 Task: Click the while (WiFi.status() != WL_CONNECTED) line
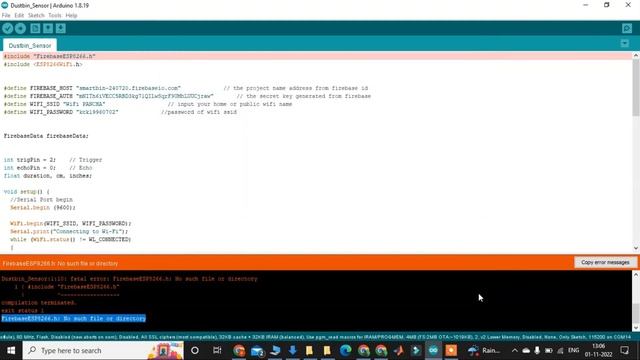click(x=70, y=239)
